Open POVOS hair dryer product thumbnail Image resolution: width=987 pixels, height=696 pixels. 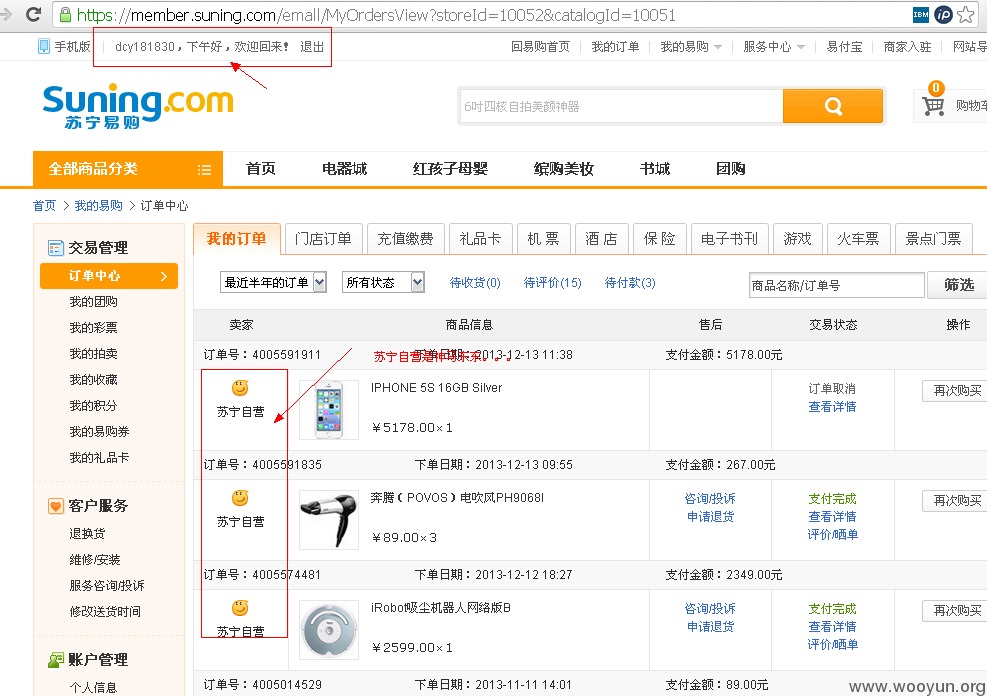point(329,520)
